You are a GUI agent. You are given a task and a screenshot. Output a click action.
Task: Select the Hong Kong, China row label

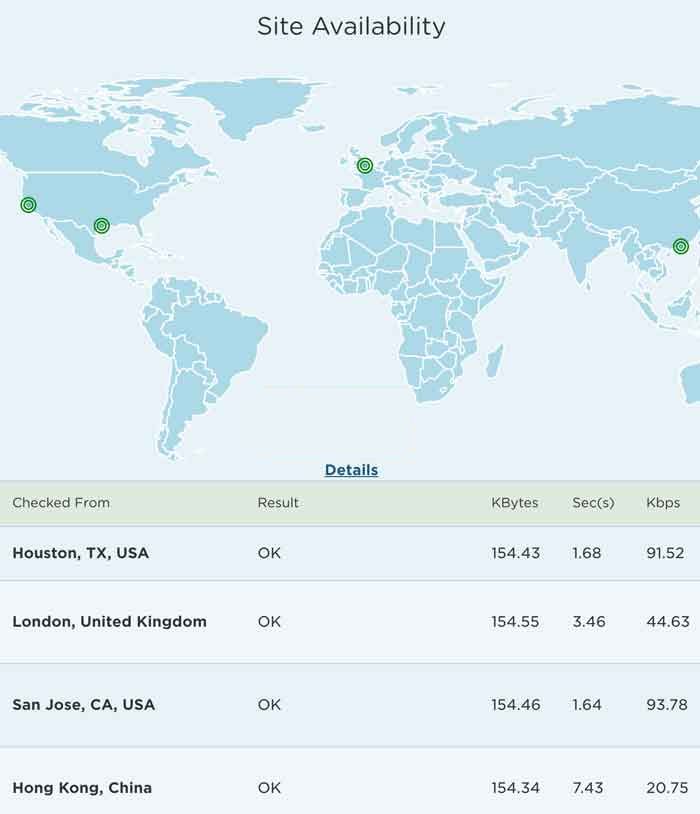point(82,788)
